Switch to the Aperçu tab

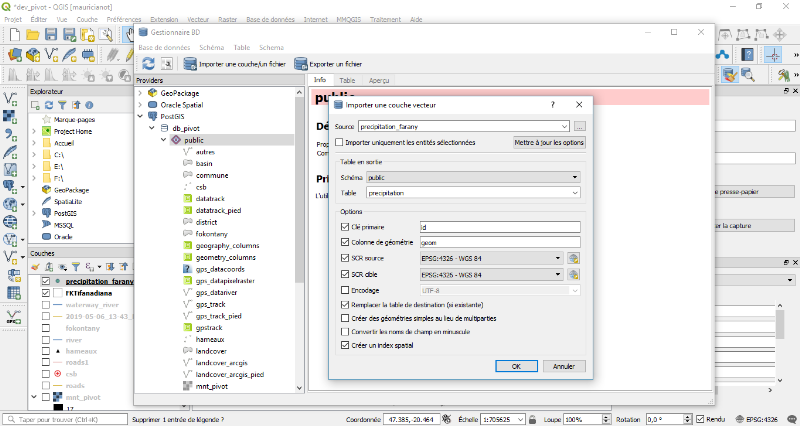point(379,79)
